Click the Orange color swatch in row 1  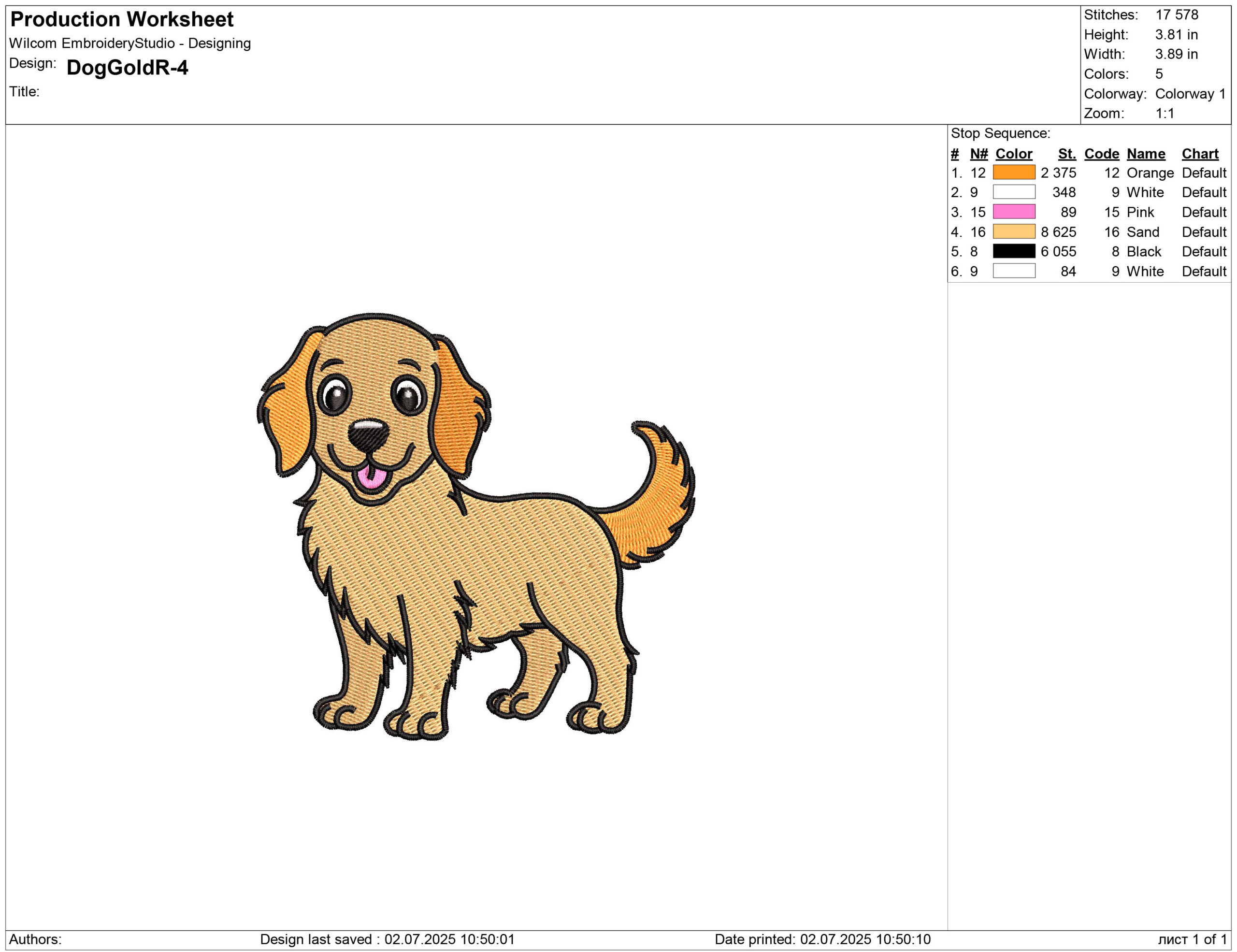[1013, 172]
